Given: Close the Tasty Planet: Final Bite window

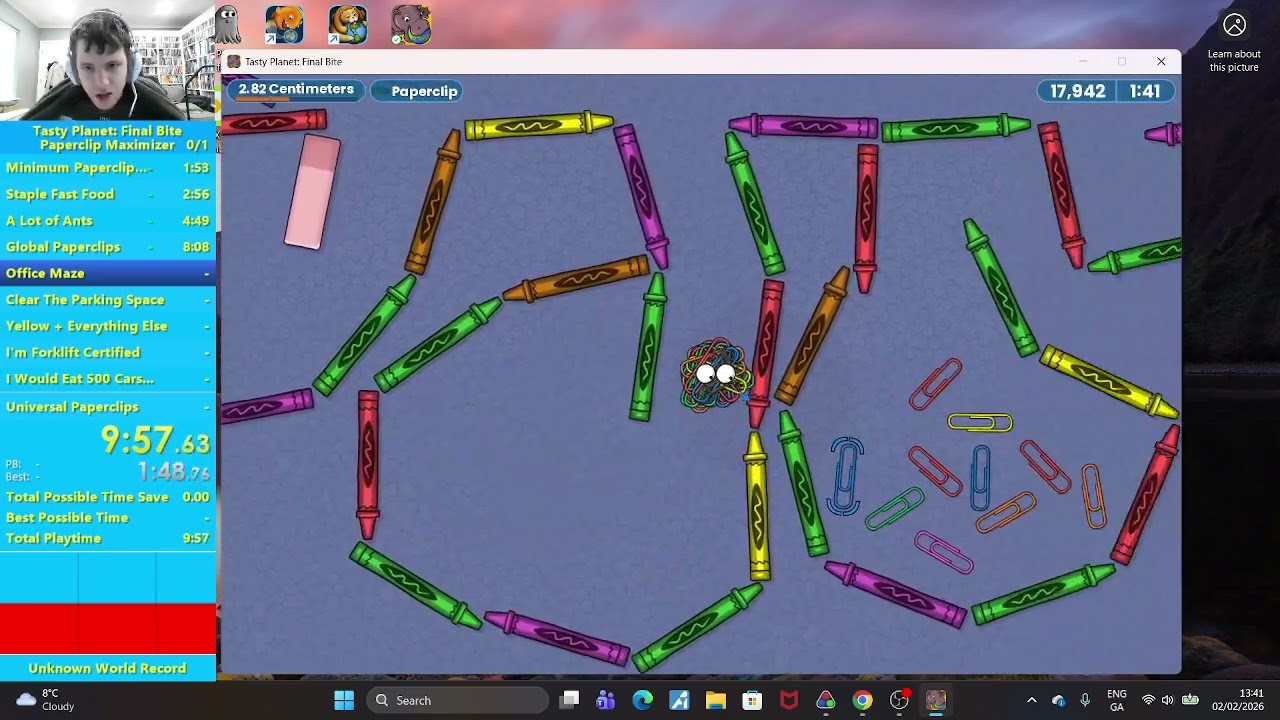Looking at the screenshot, I should [1161, 61].
